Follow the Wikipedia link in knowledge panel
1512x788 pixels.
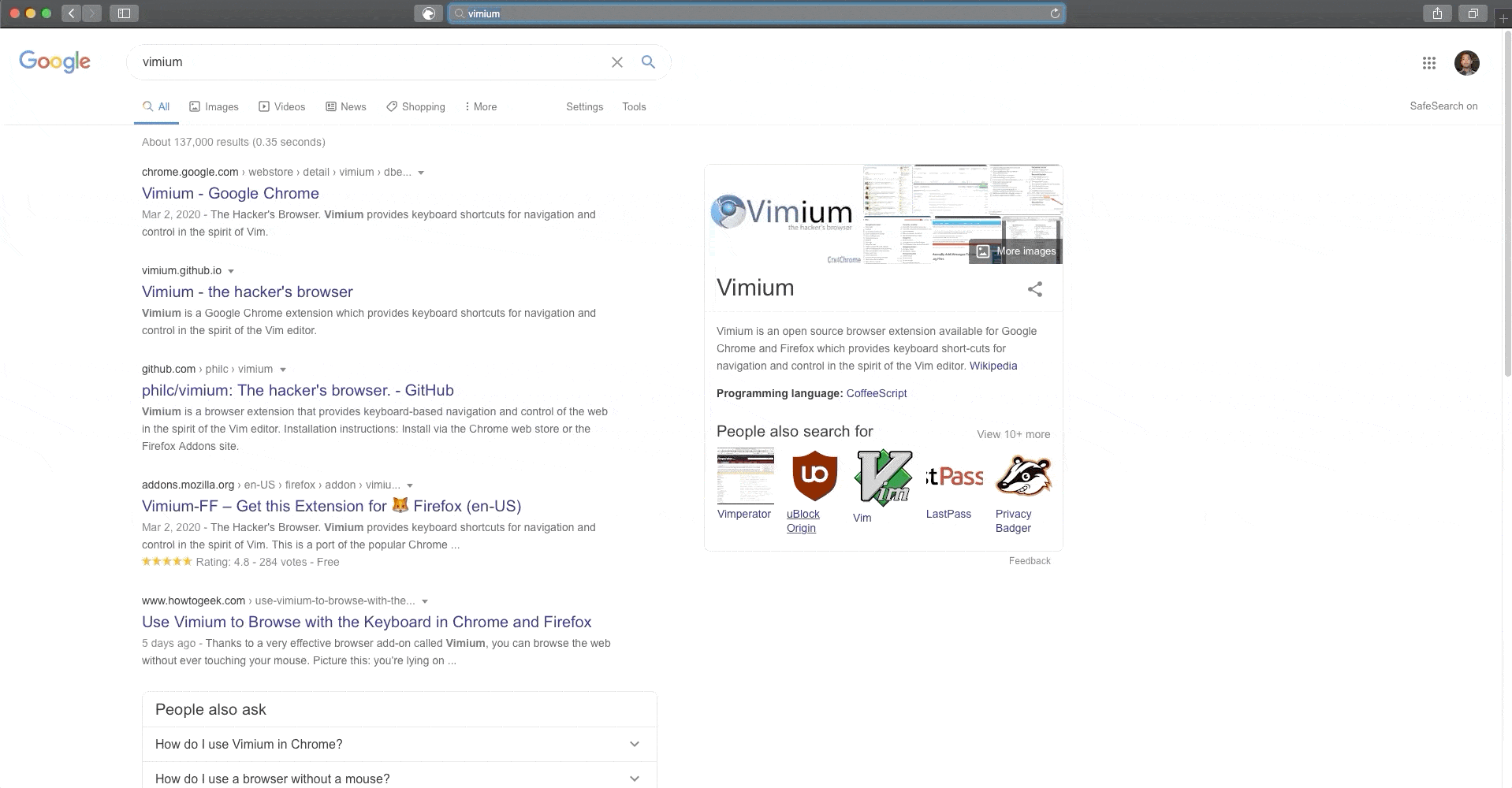pos(993,366)
